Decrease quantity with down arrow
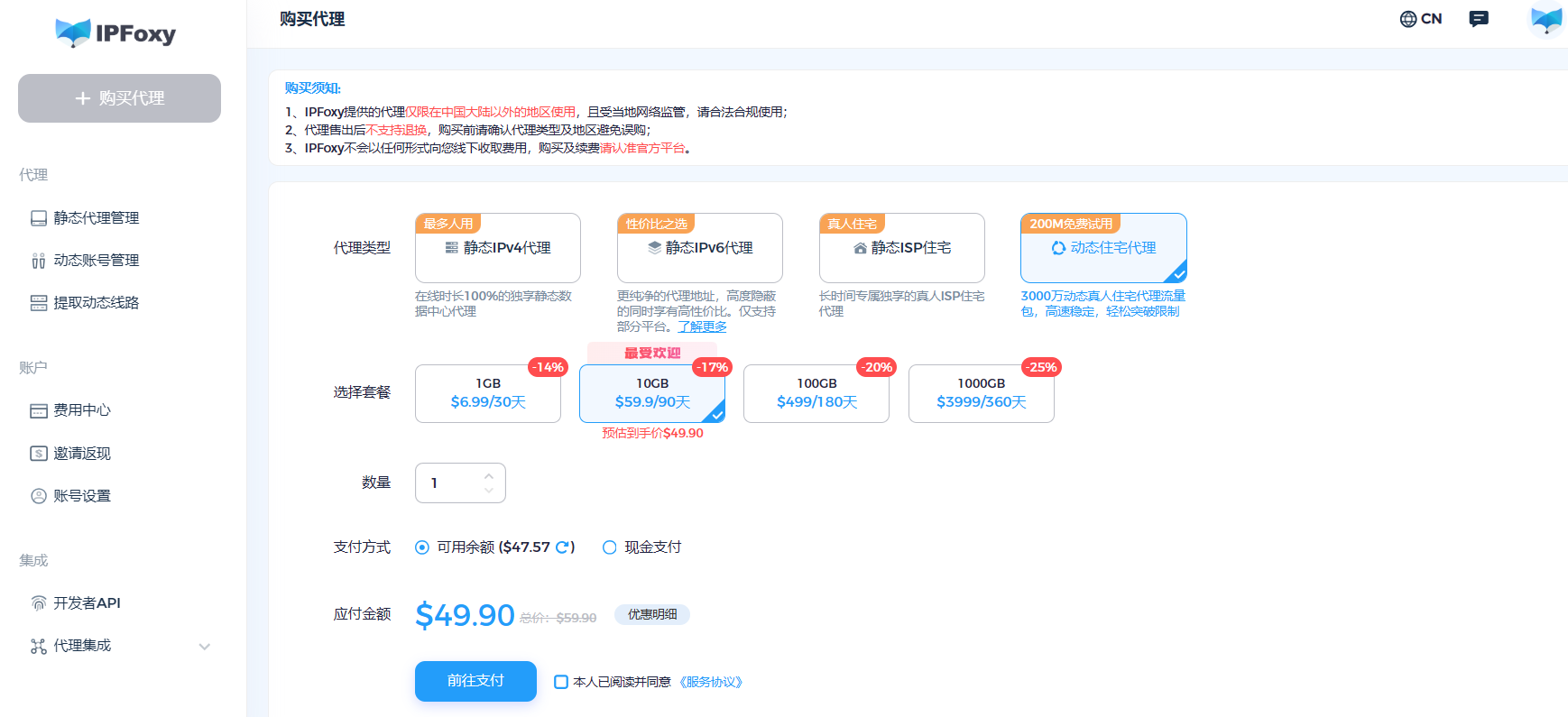Viewport: 1568px width, 717px height. [x=489, y=491]
